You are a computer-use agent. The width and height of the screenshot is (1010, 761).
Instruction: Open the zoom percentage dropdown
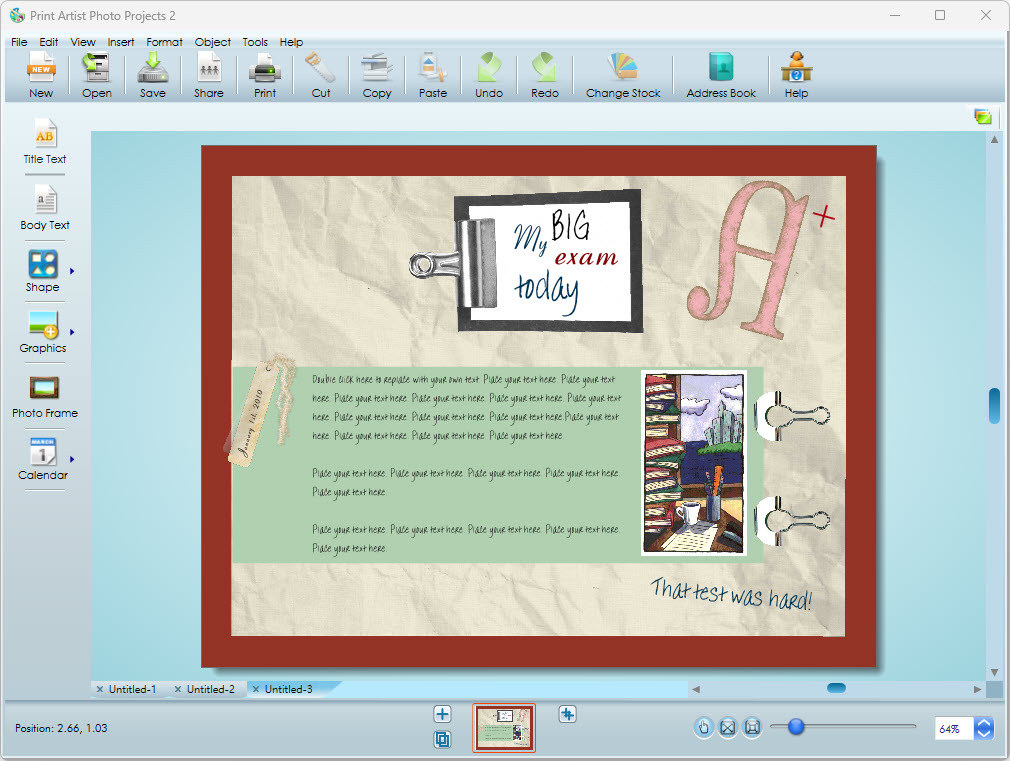coord(984,729)
